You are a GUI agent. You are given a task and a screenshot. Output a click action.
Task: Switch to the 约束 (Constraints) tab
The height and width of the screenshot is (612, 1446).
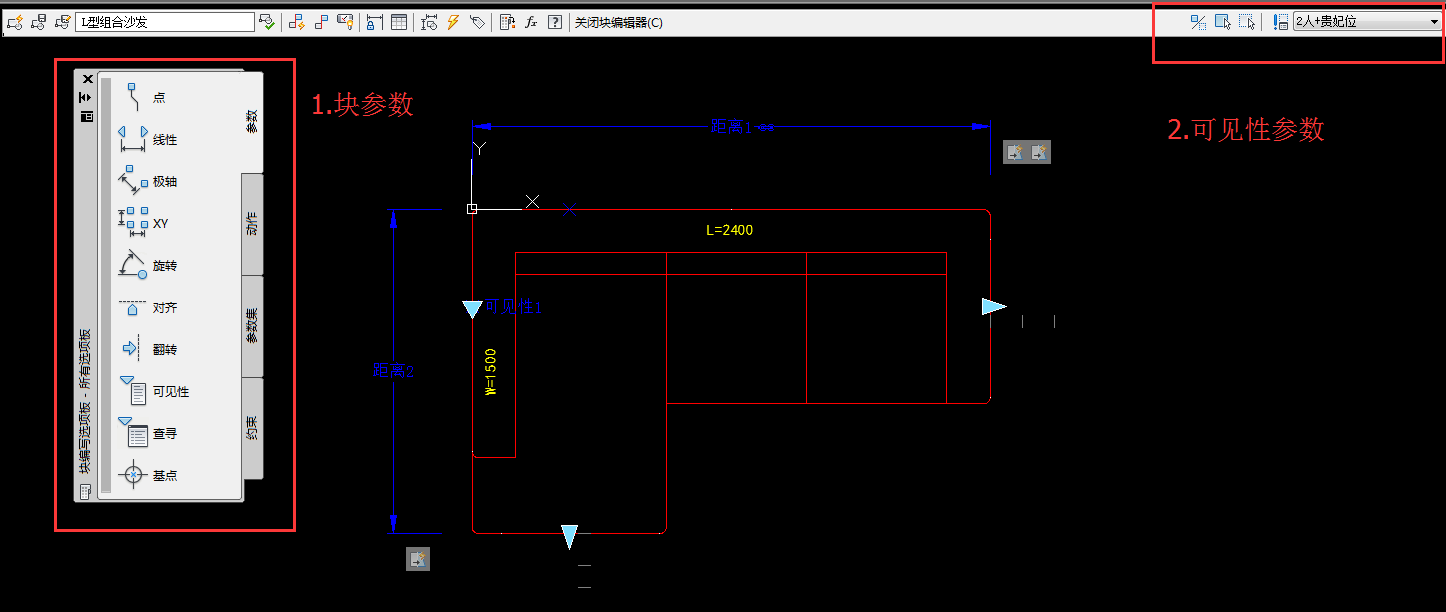tap(252, 428)
